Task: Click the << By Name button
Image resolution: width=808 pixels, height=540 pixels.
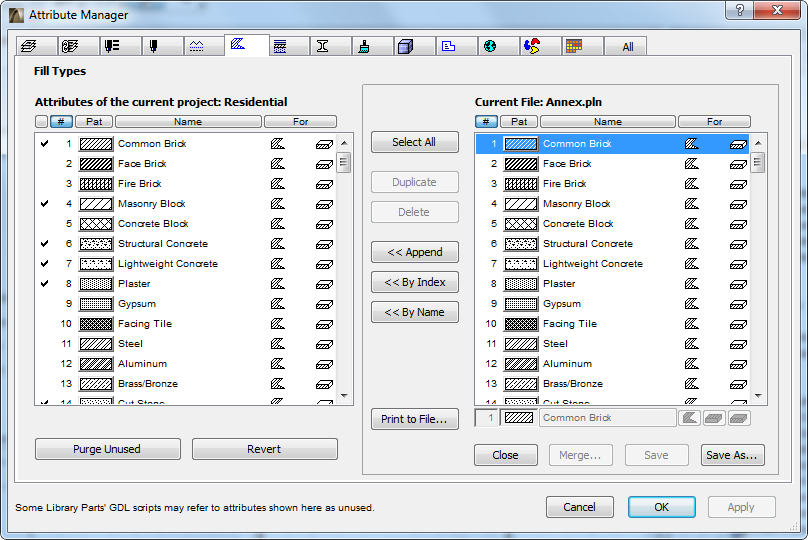Action: (414, 312)
